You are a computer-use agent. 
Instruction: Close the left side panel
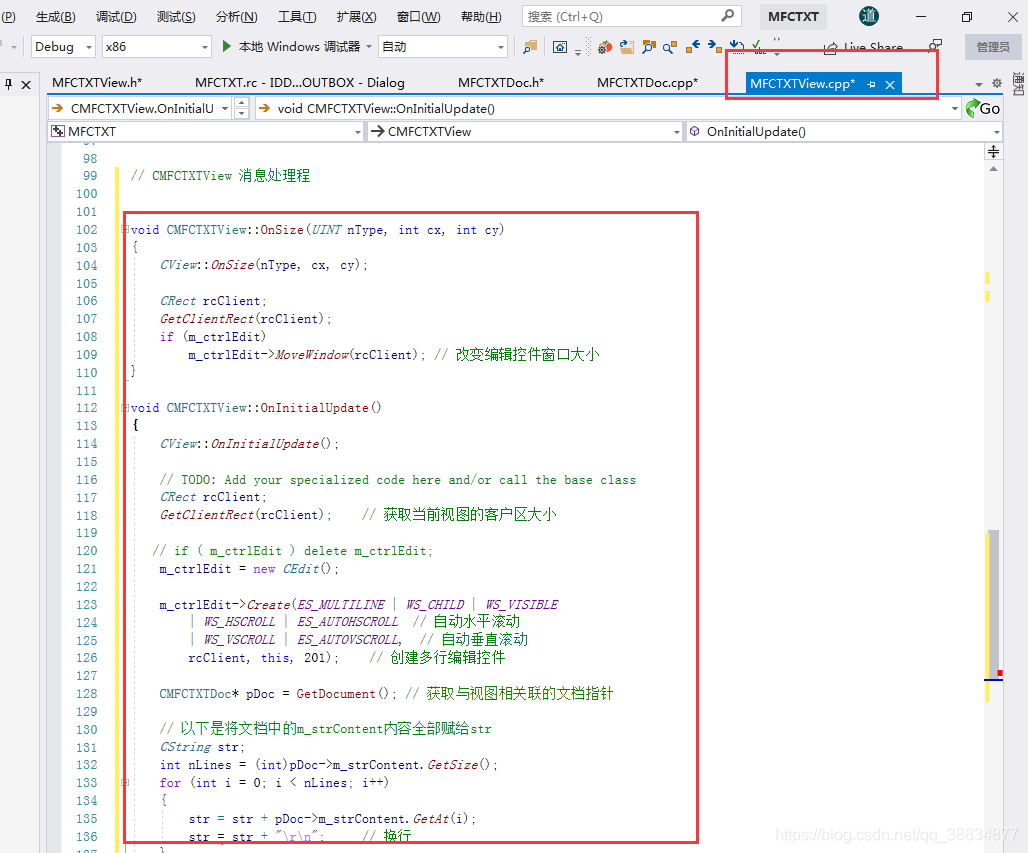coord(26,85)
